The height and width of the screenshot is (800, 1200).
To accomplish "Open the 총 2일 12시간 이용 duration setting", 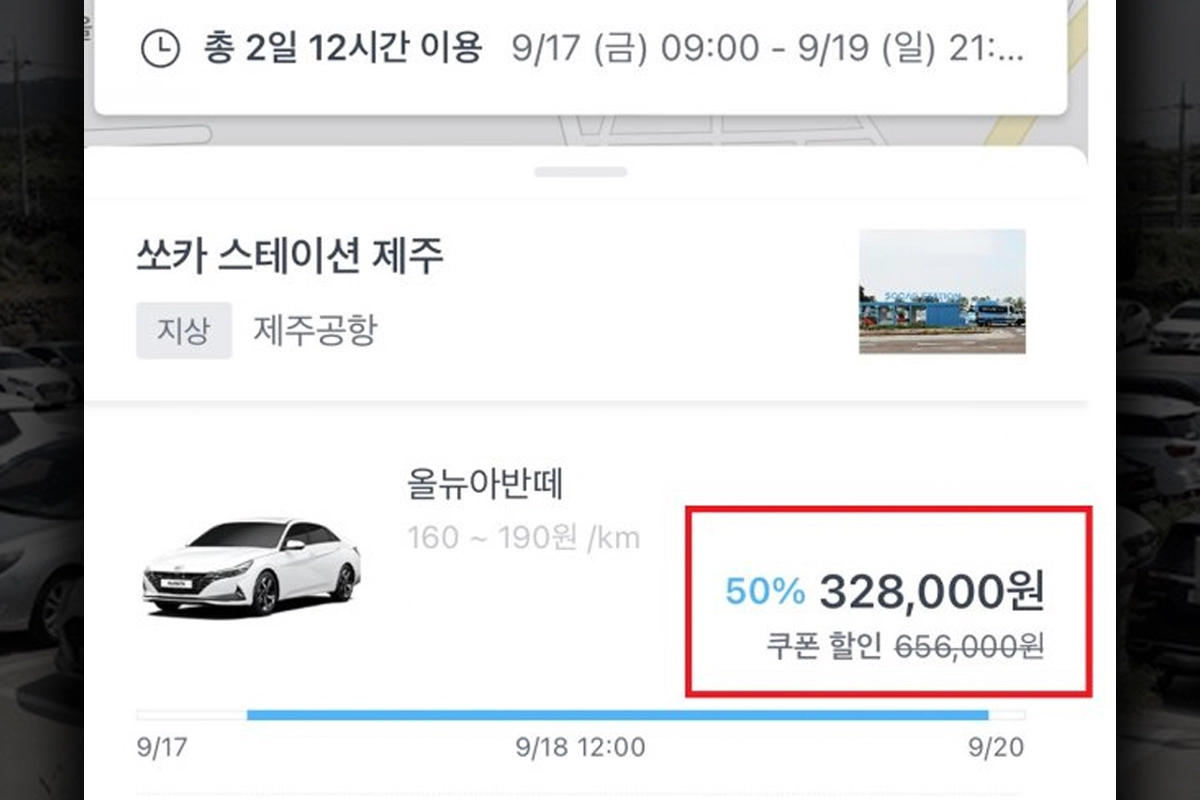I will coord(343,47).
